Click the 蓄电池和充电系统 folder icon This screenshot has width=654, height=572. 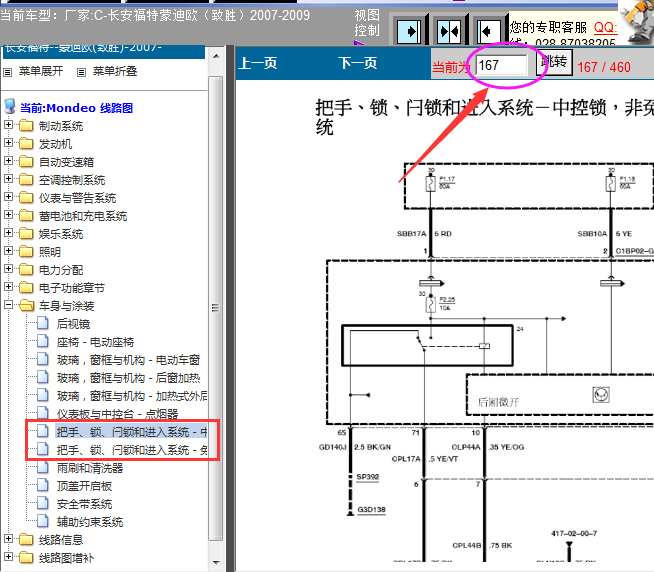click(26, 215)
